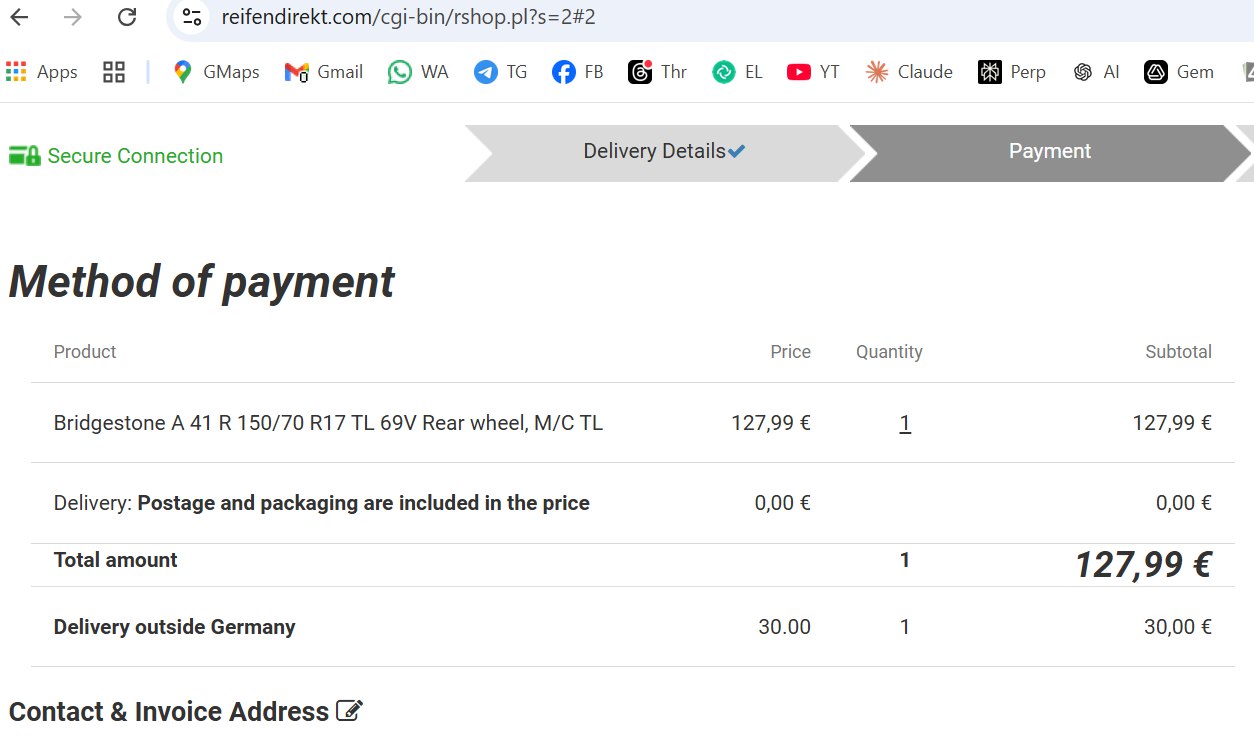Image resolution: width=1254 pixels, height=739 pixels.
Task: Open the YouTube YT bookmark
Action: pyautogui.click(x=812, y=72)
